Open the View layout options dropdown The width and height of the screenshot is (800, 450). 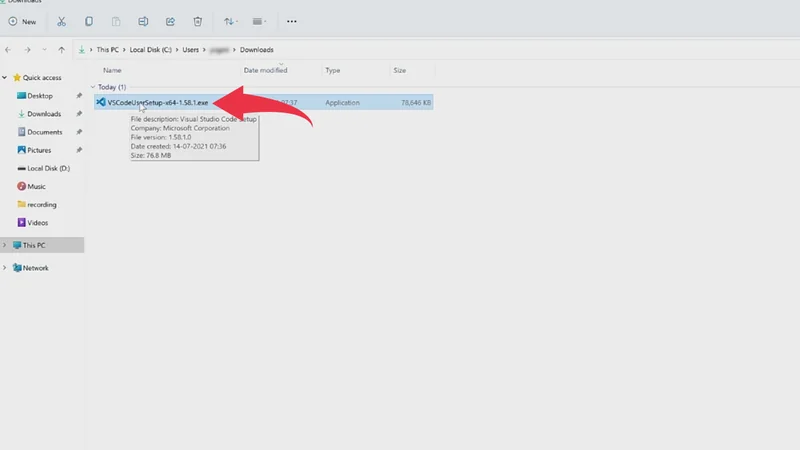point(260,21)
